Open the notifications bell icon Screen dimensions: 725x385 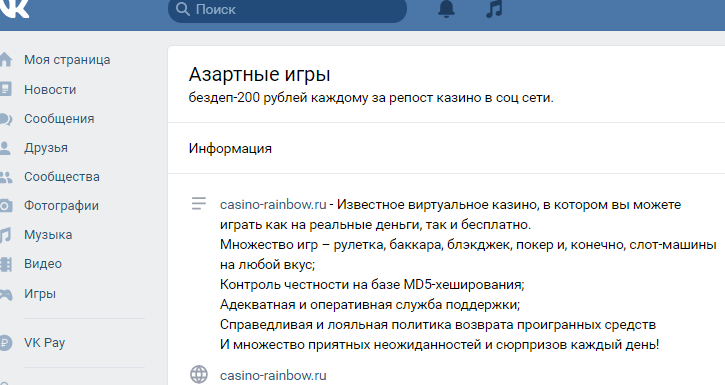click(x=446, y=8)
